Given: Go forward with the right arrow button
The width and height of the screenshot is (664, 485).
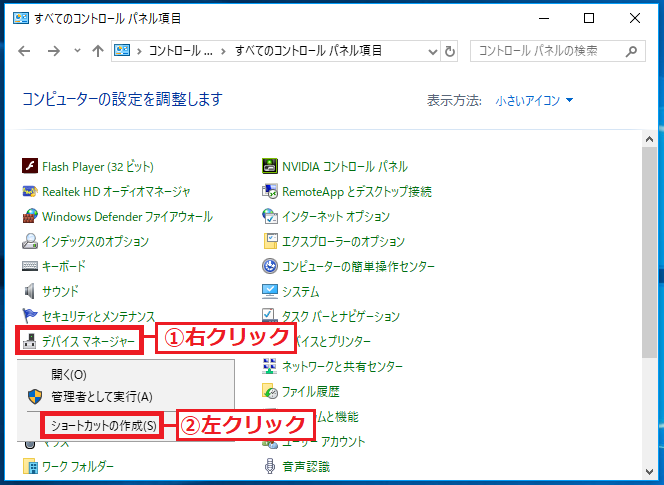Looking at the screenshot, I should click(x=54, y=51).
